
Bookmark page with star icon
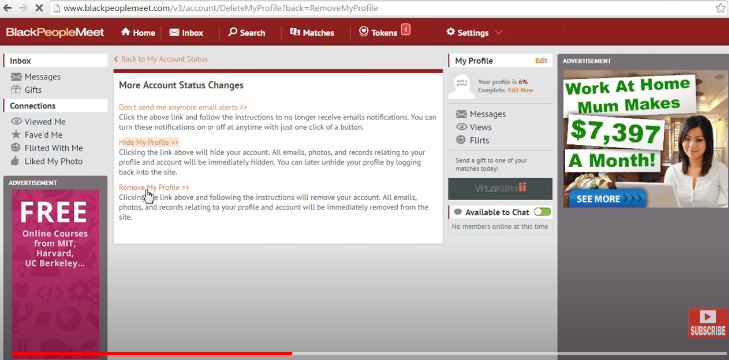(720, 8)
